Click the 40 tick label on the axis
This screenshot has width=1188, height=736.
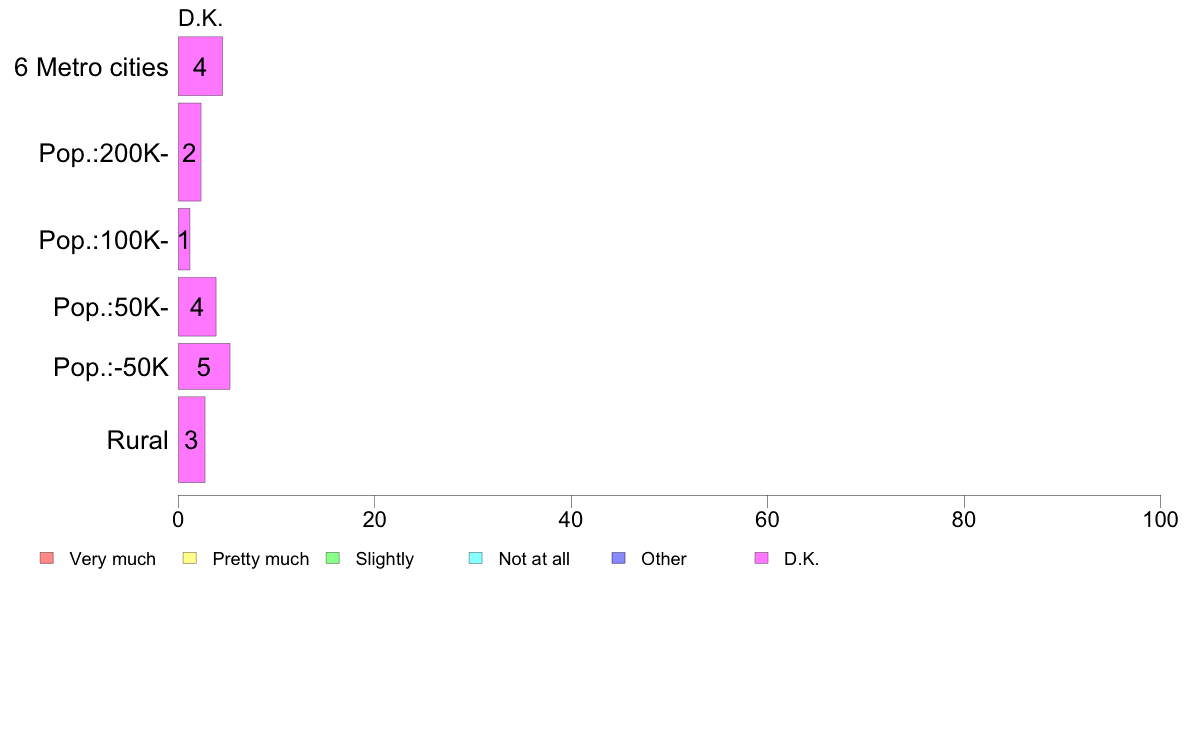pyautogui.click(x=571, y=520)
